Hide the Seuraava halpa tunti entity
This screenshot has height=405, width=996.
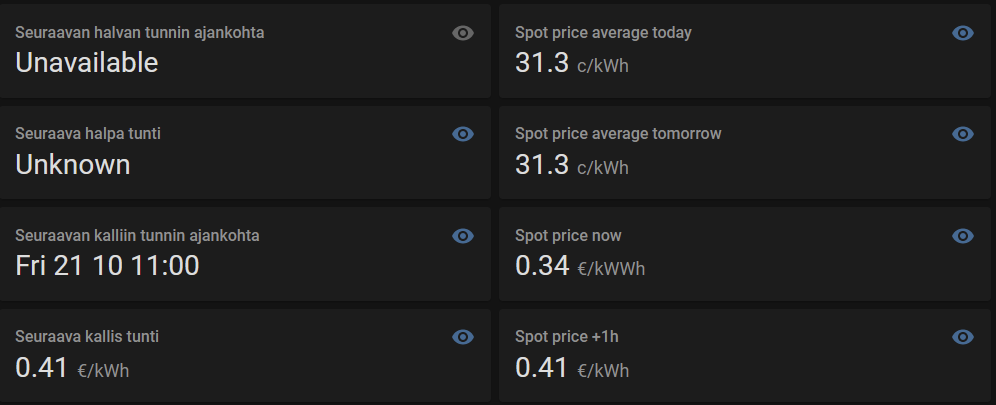click(463, 134)
